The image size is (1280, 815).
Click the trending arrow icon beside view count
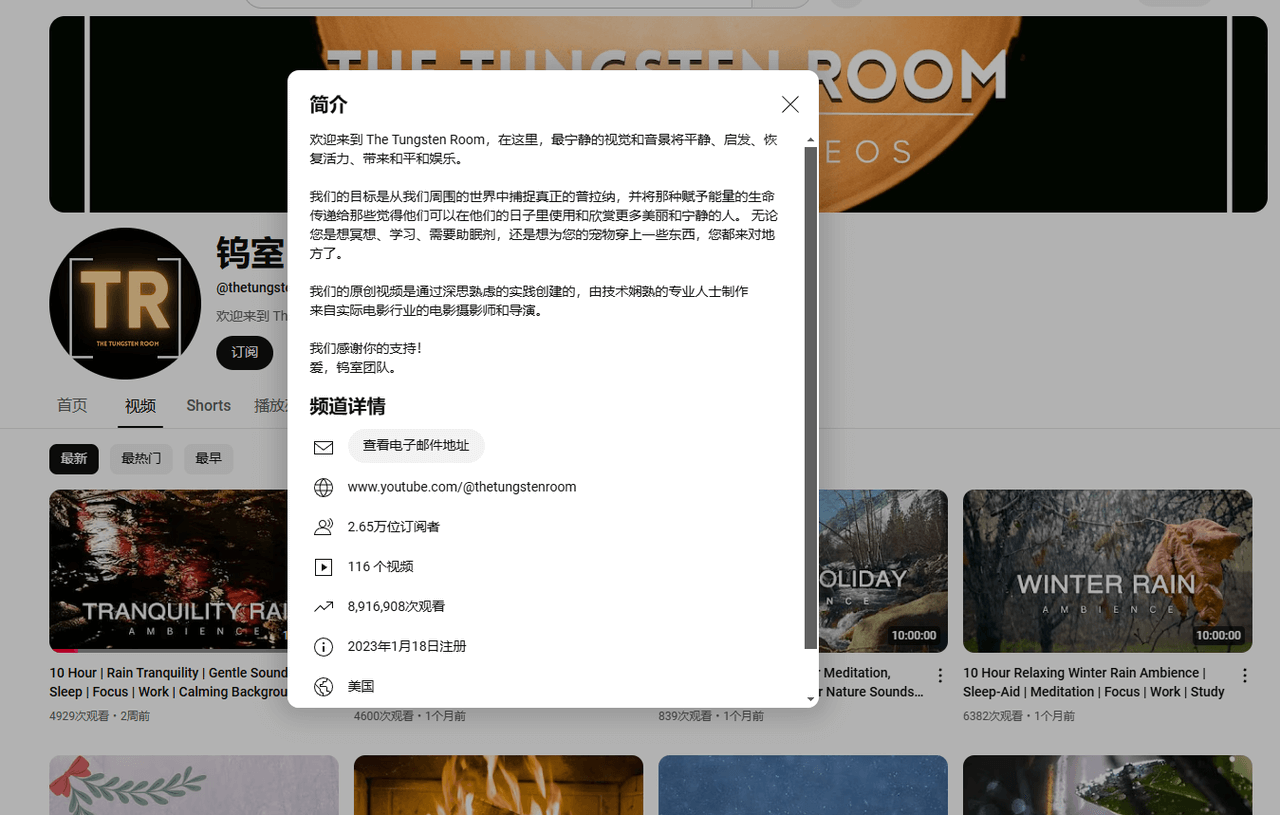pyautogui.click(x=323, y=607)
